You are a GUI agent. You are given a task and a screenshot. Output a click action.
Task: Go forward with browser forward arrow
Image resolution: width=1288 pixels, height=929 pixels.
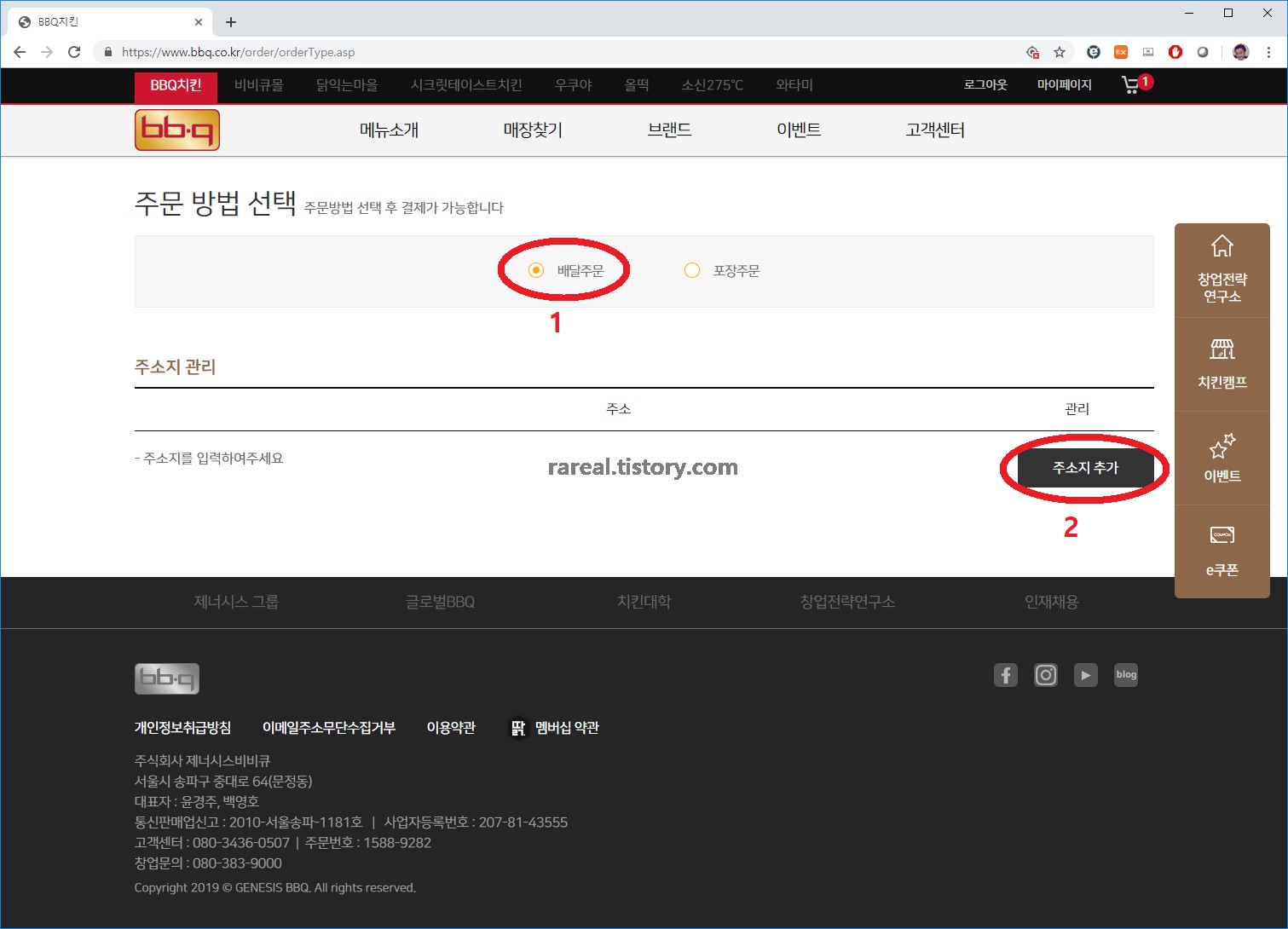pyautogui.click(x=47, y=52)
